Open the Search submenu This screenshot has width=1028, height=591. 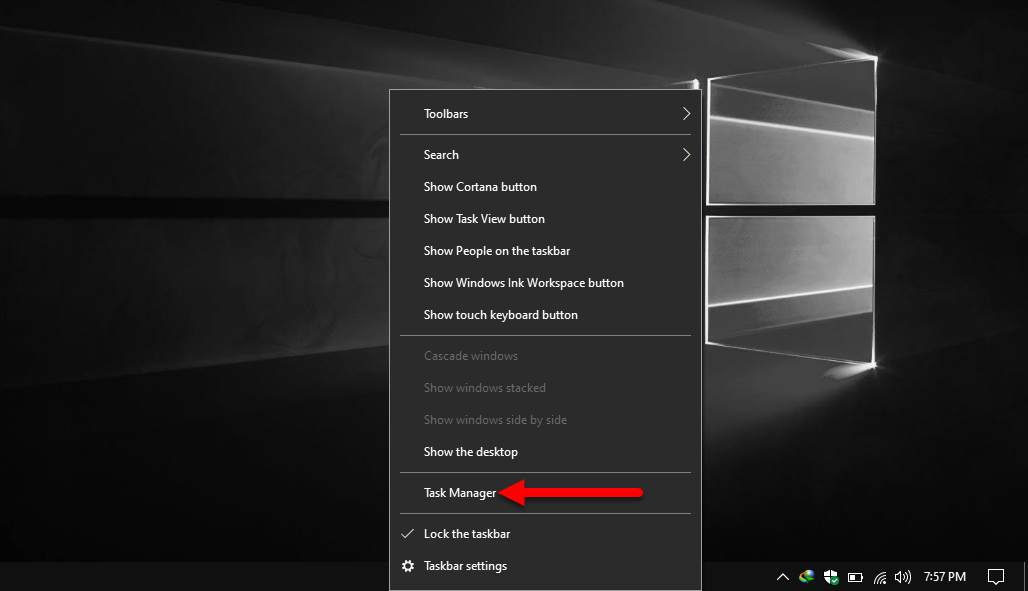(x=545, y=155)
